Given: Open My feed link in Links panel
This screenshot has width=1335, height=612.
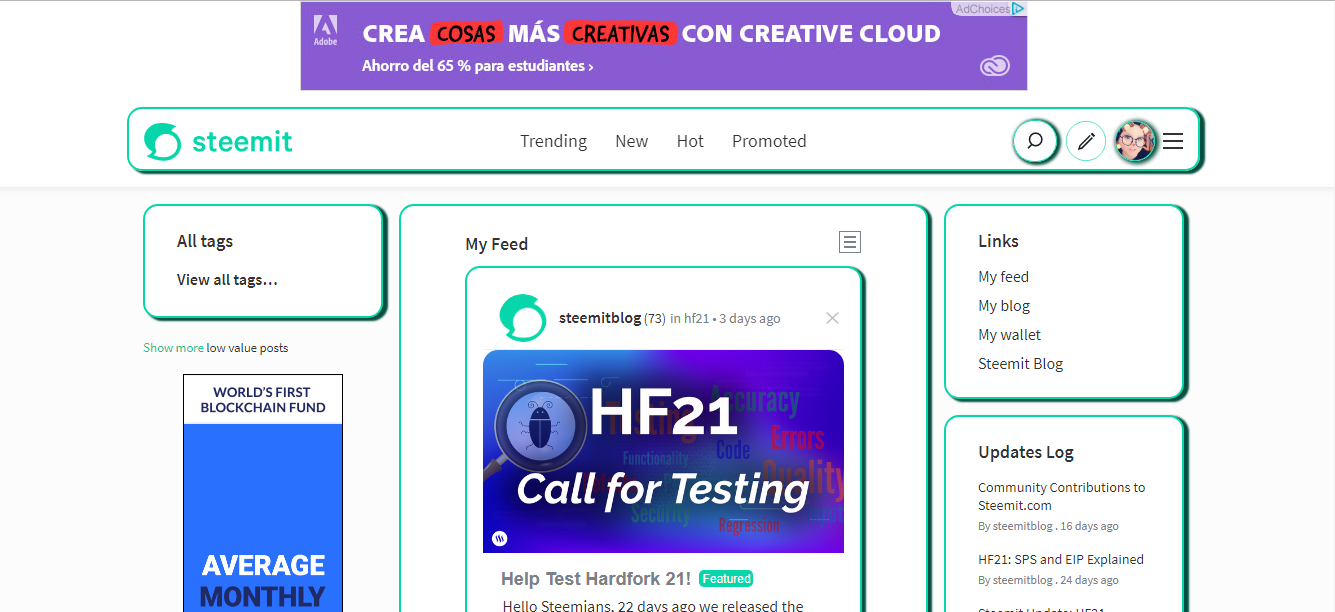Looking at the screenshot, I should 1003,277.
